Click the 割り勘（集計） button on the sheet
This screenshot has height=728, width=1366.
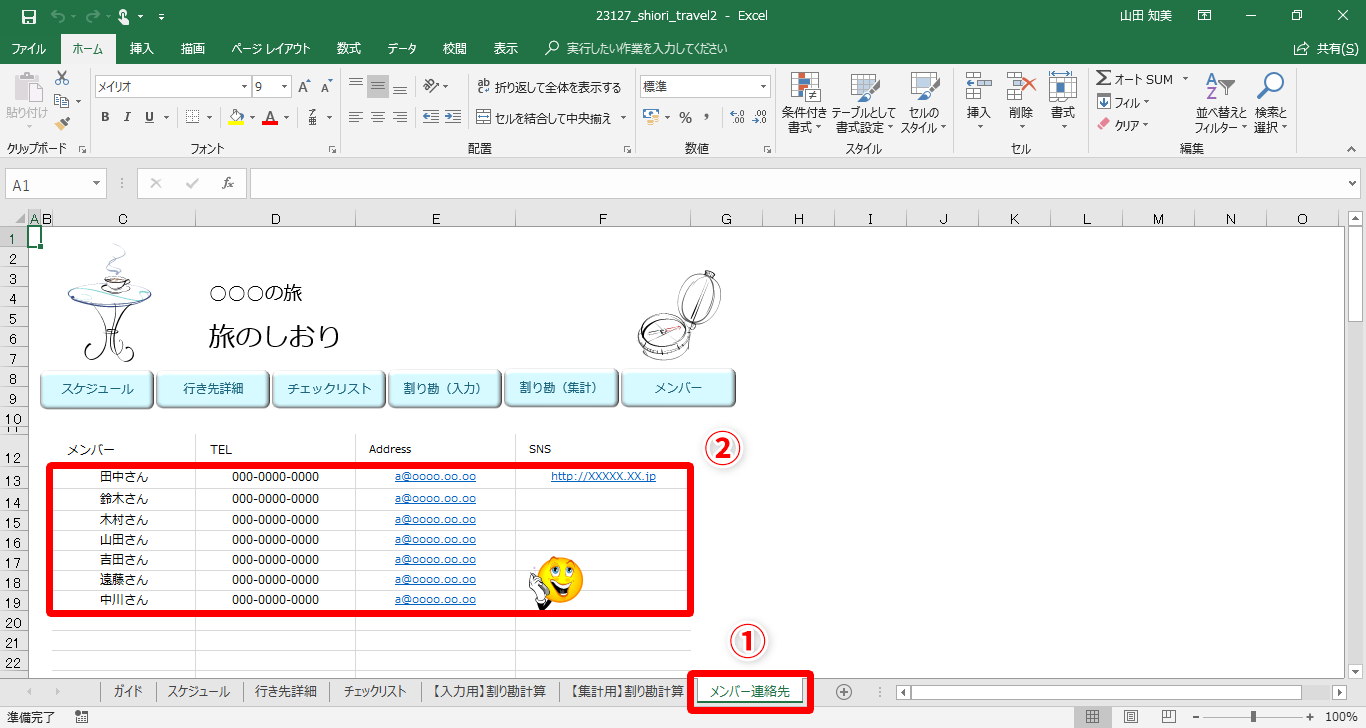[x=561, y=388]
